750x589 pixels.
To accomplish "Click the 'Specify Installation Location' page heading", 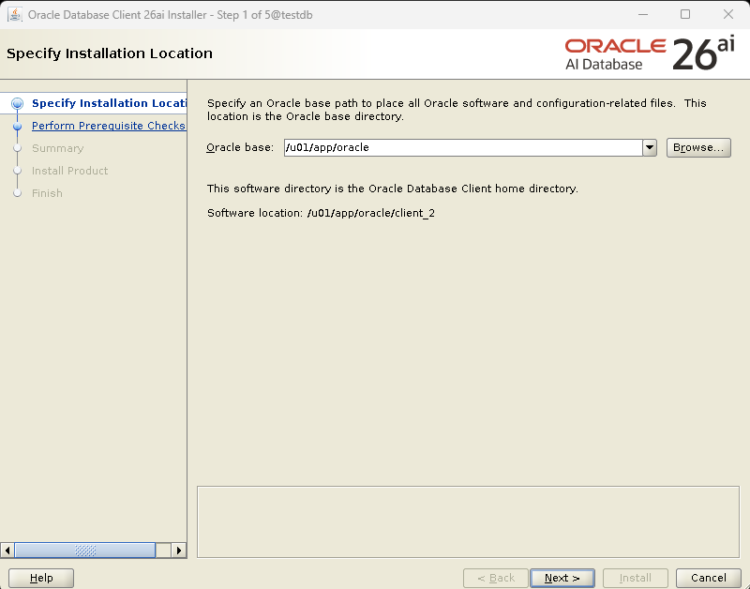I will point(110,53).
